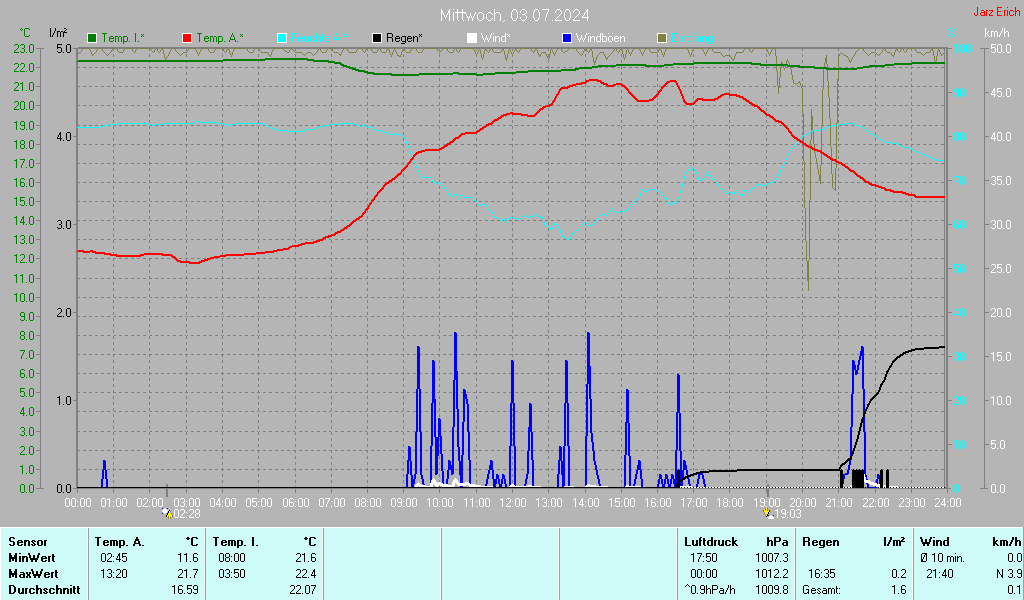1024x600 pixels.
Task: Click the black Regen legend swatch
Action: coord(377,38)
